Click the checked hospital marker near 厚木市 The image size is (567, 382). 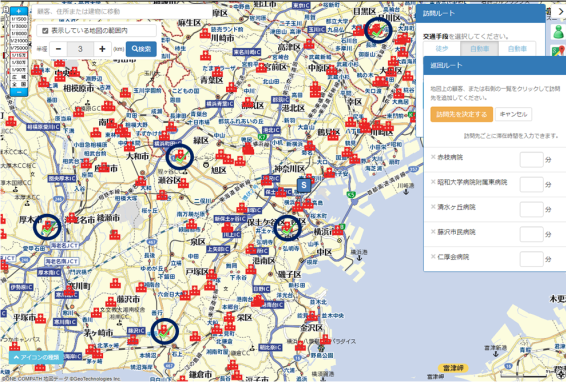(x=47, y=227)
